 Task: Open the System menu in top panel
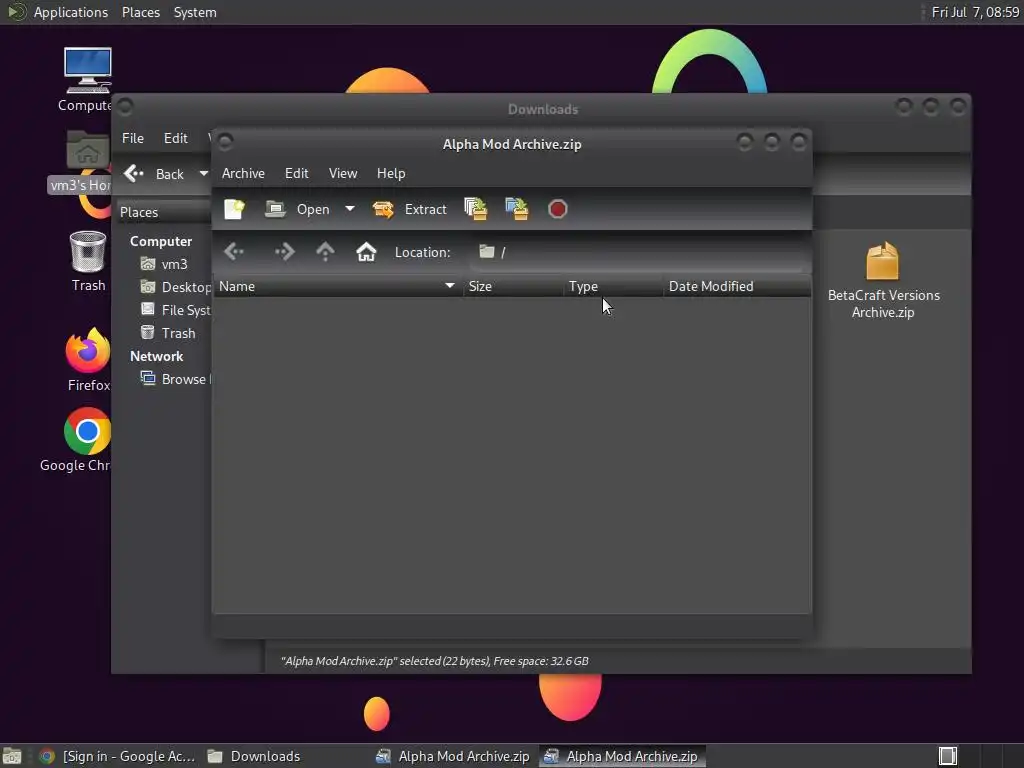(x=195, y=12)
